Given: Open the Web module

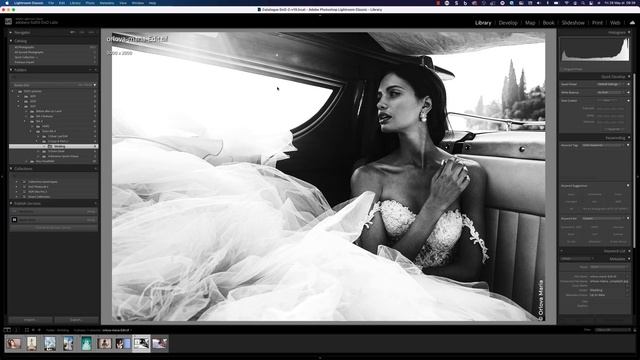Looking at the screenshot, I should tap(615, 23).
